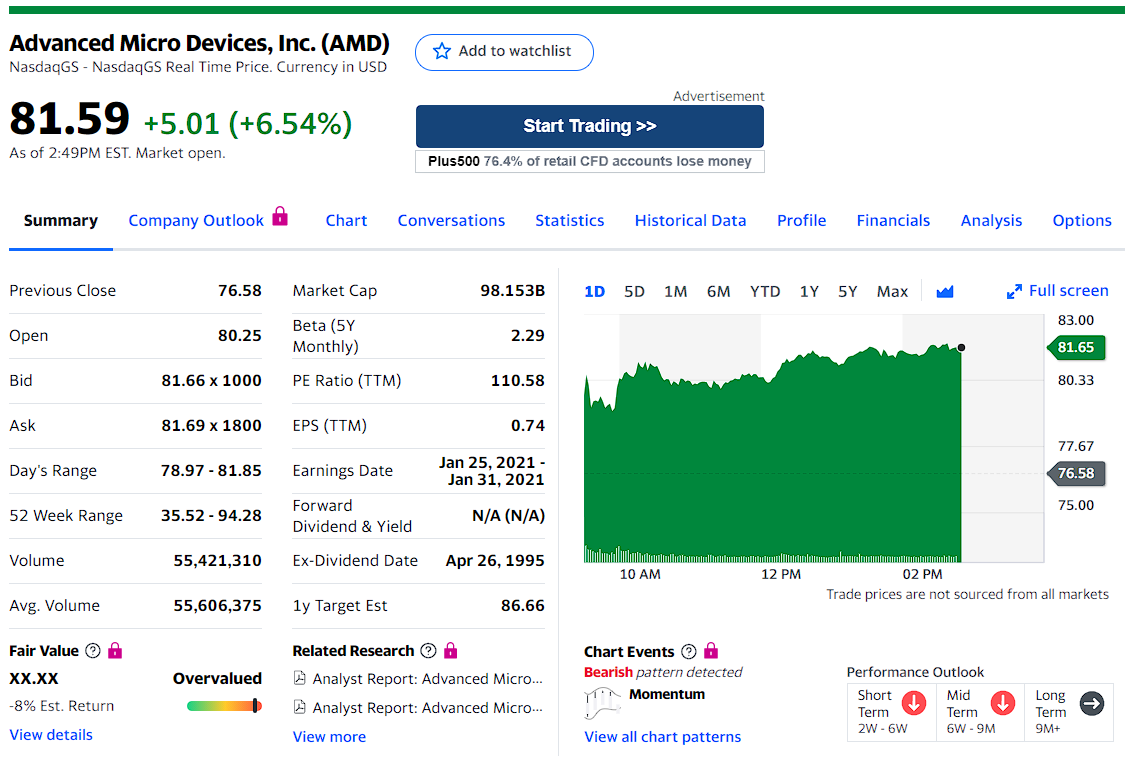
Task: Go to the Chart tab
Action: [x=347, y=220]
